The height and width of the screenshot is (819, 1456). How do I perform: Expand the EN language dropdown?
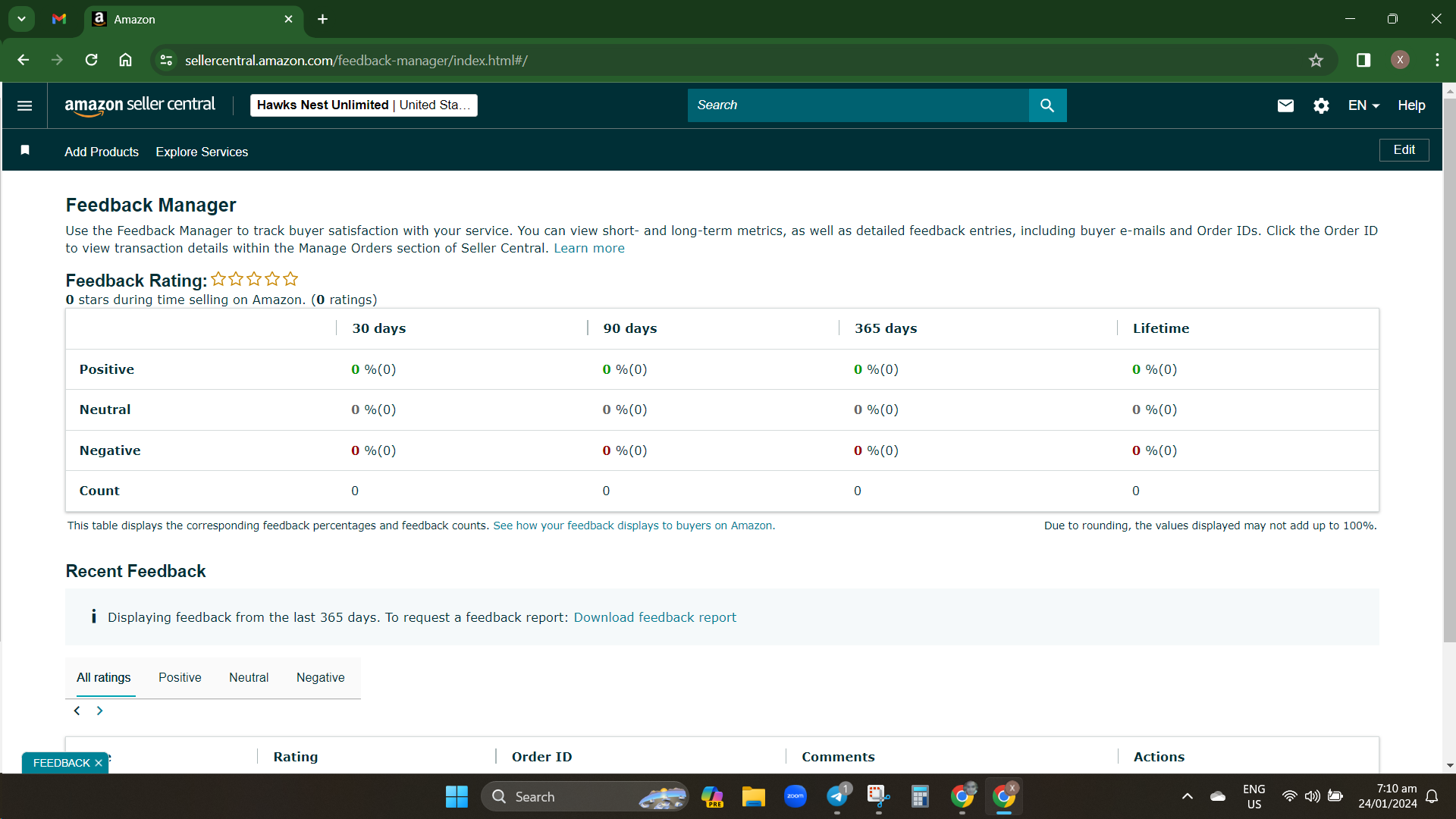point(1363,105)
